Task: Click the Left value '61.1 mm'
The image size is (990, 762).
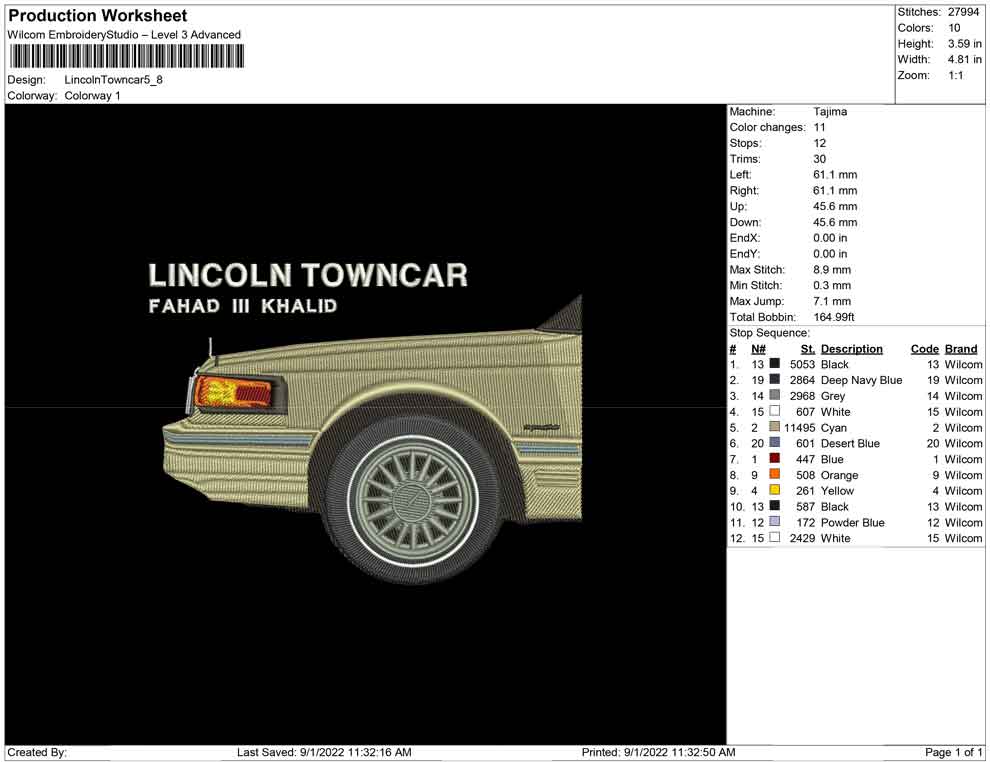Action: pos(835,174)
